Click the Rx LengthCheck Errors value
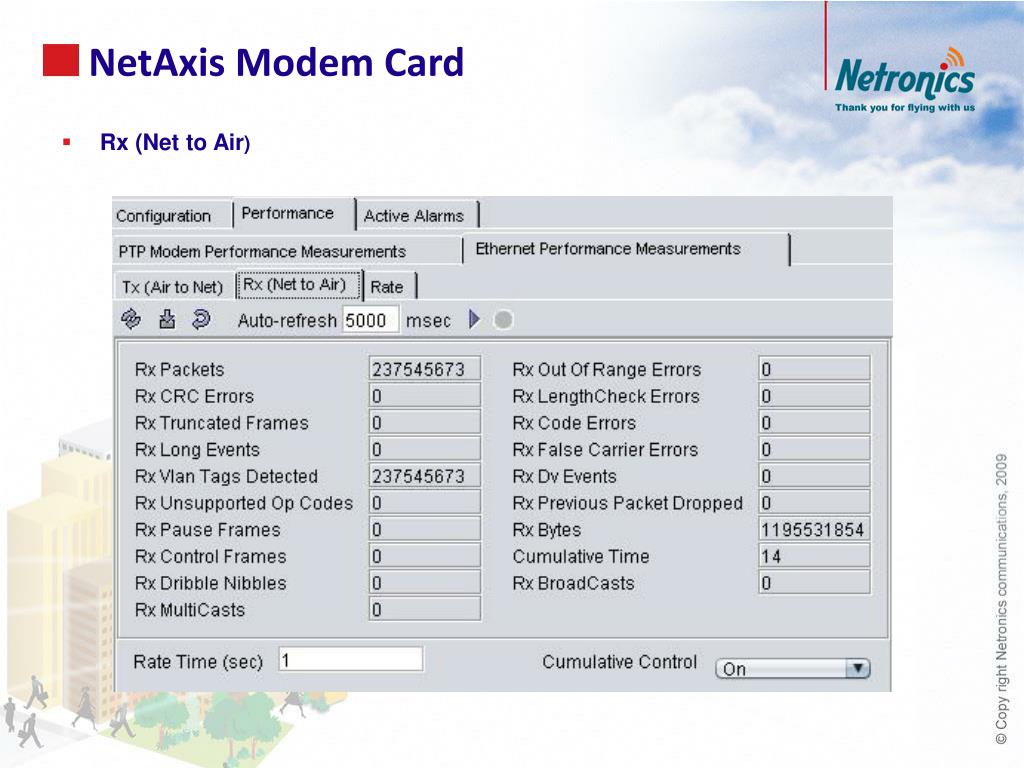This screenshot has height=768, width=1024. pos(814,396)
